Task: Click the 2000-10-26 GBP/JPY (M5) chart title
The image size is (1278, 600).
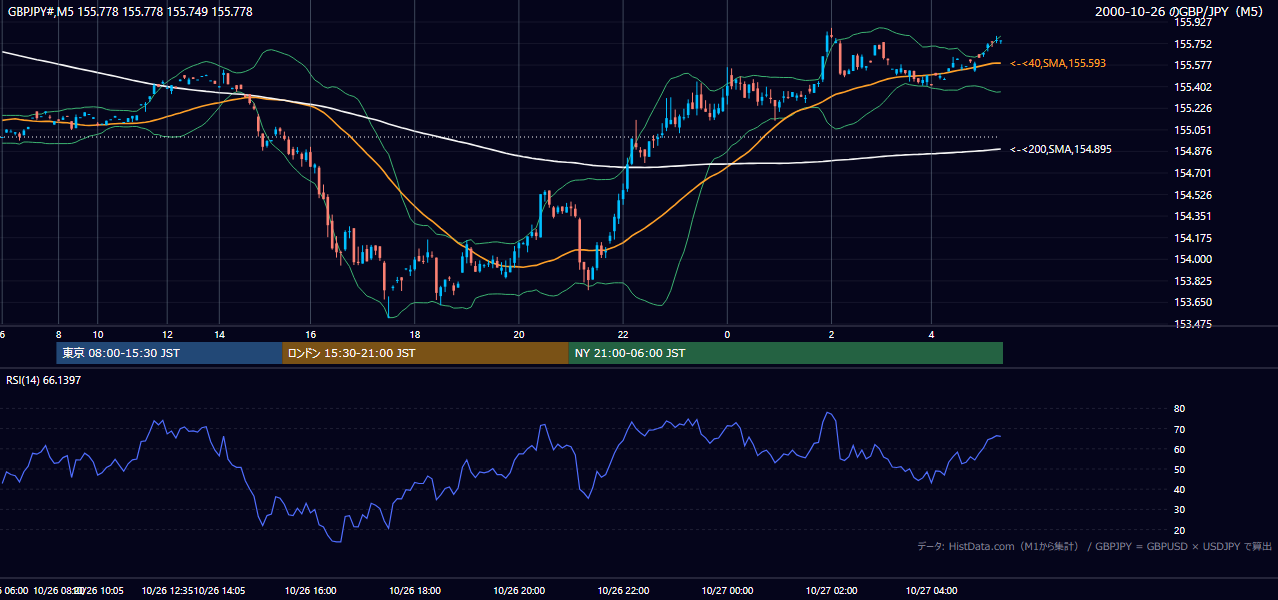Action: [1181, 11]
